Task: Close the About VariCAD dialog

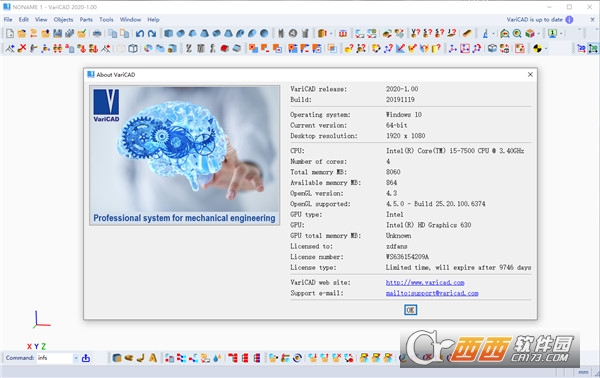Action: 530,75
